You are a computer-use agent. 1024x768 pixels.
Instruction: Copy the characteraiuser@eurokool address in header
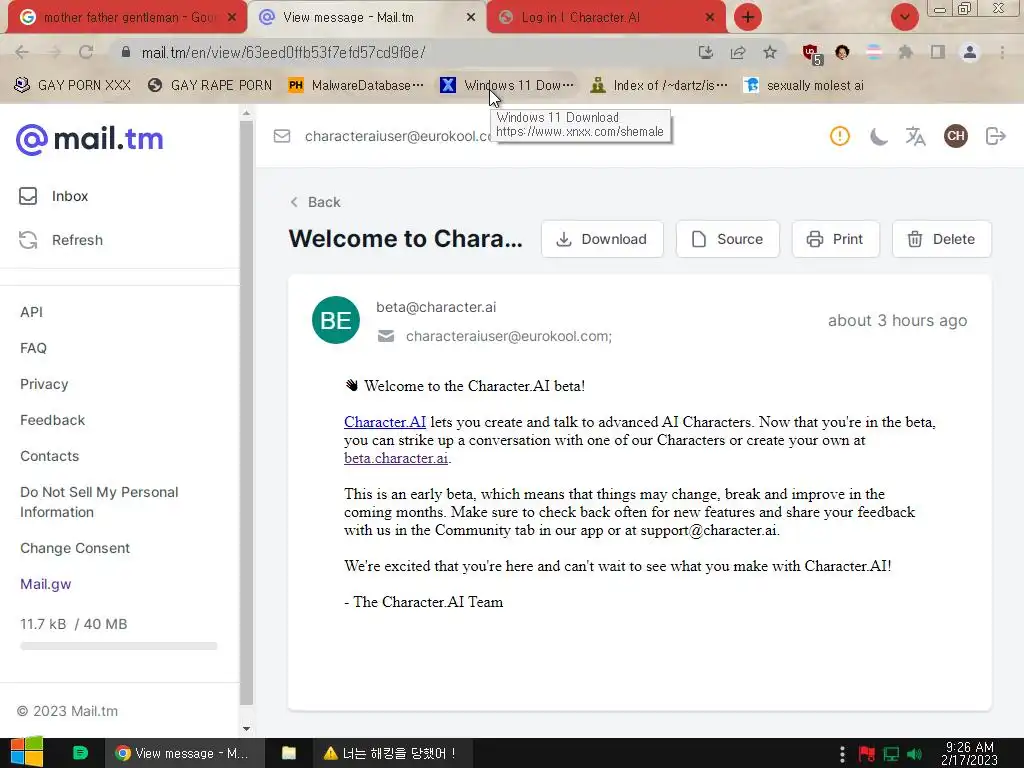[x=398, y=136]
